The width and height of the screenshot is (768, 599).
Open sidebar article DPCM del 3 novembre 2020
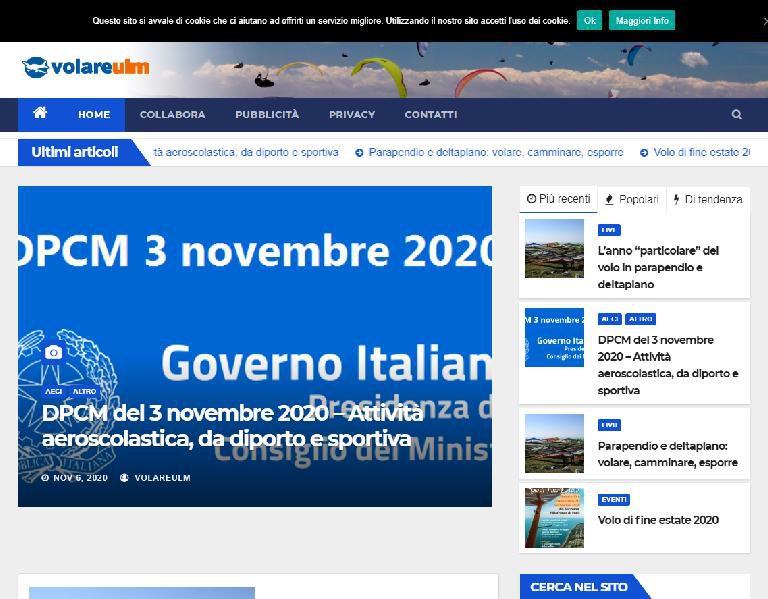[x=668, y=365]
